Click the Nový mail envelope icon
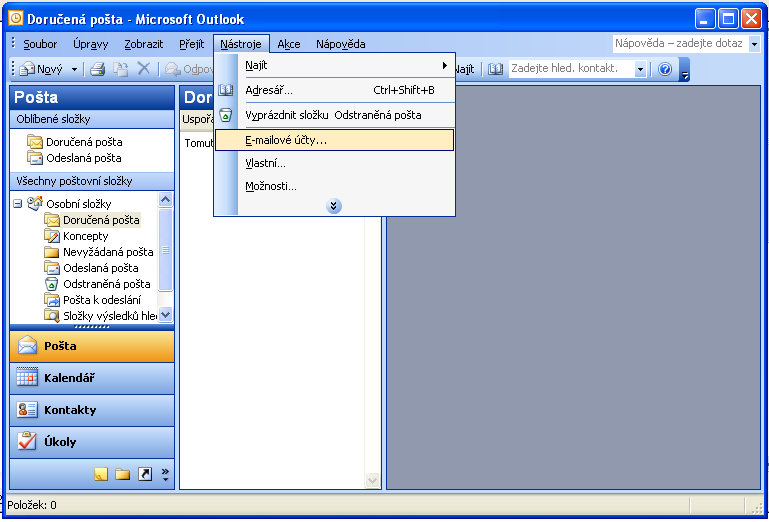Image resolution: width=769 pixels, height=522 pixels. click(27, 69)
